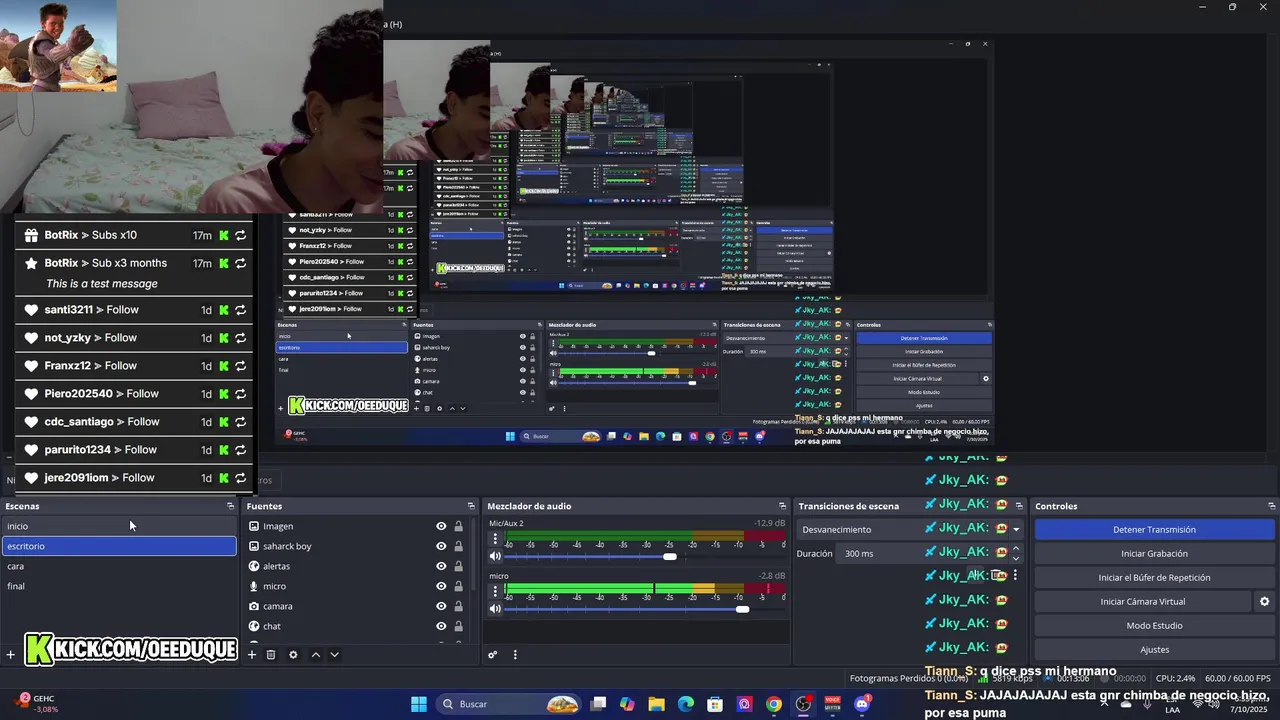Hide the alertas source

[x=441, y=566]
